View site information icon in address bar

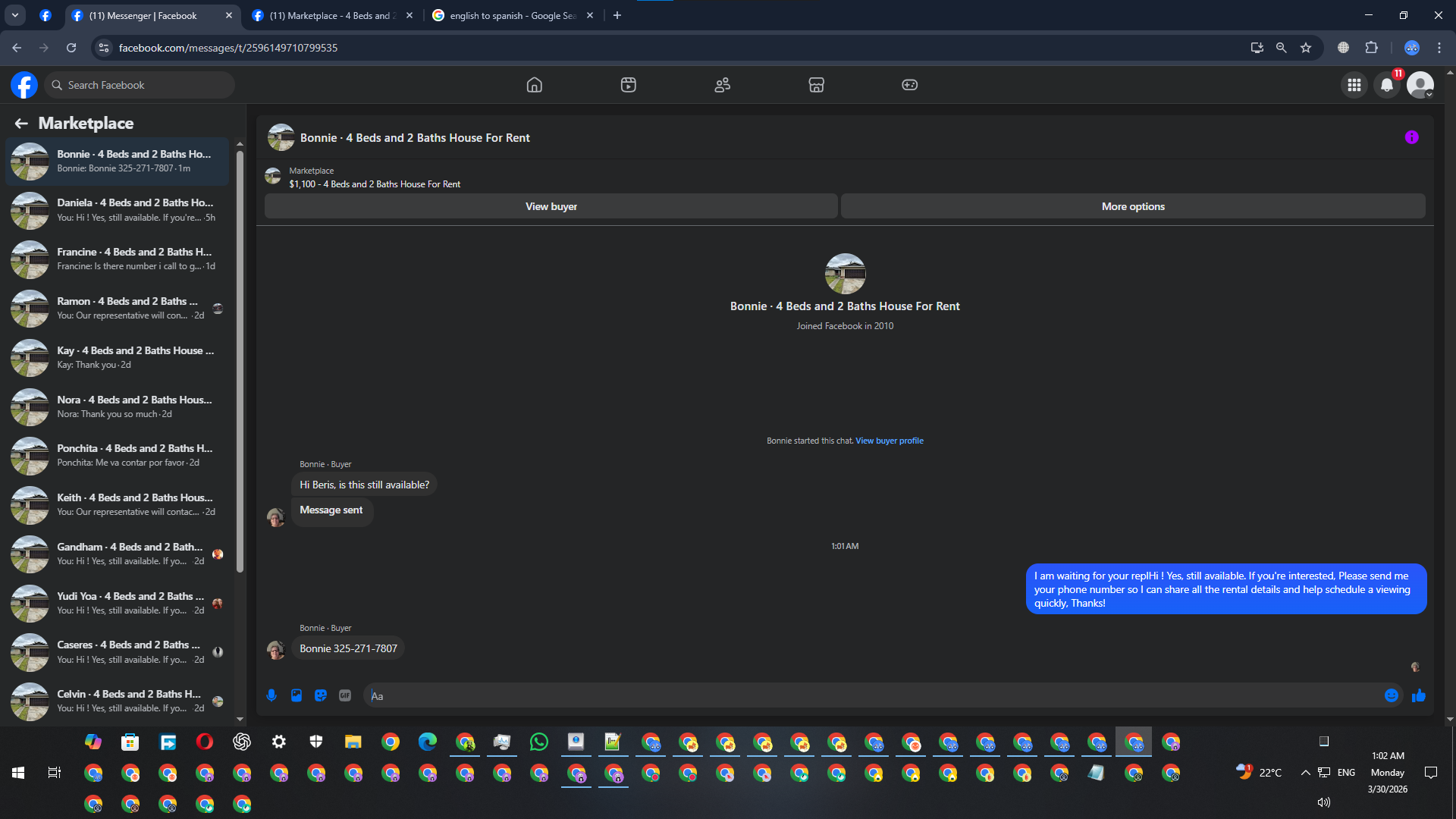click(x=104, y=48)
